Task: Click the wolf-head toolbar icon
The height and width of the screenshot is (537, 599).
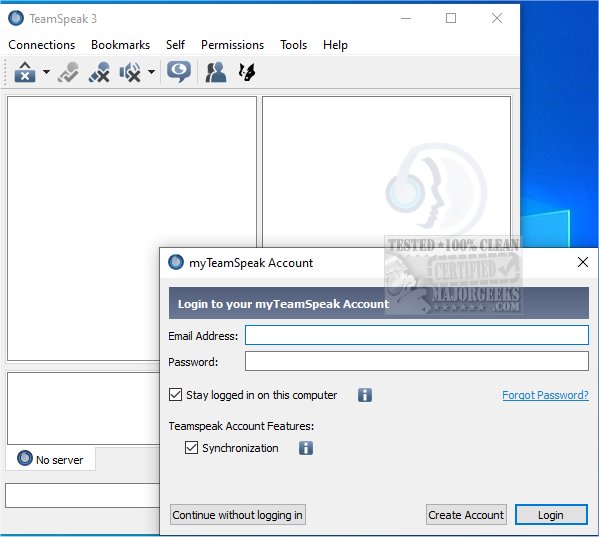Action: (247, 72)
